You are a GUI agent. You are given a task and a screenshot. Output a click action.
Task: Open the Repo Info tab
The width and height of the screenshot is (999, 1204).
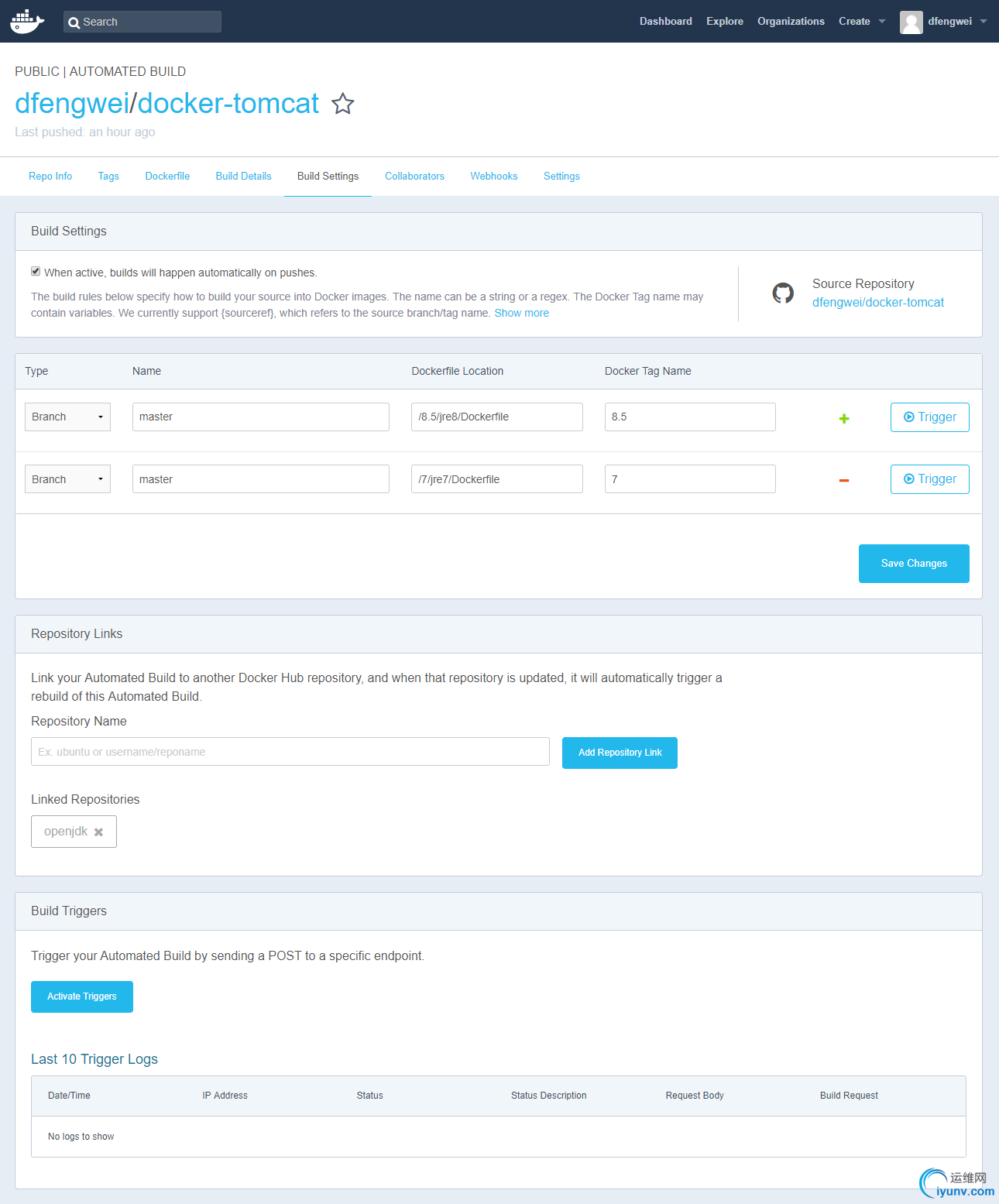[50, 177]
